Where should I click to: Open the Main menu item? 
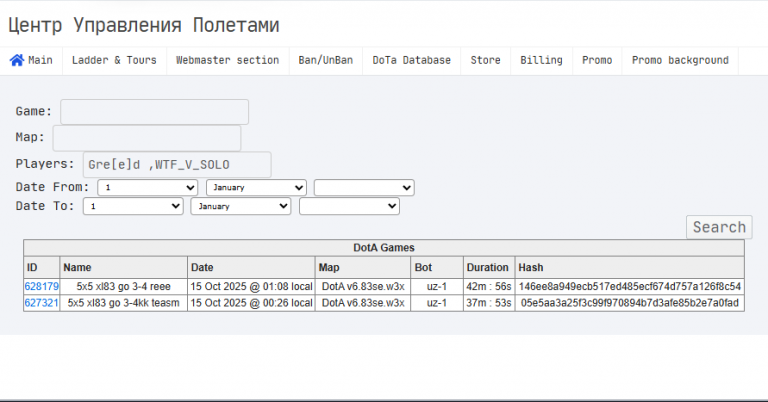click(31, 61)
